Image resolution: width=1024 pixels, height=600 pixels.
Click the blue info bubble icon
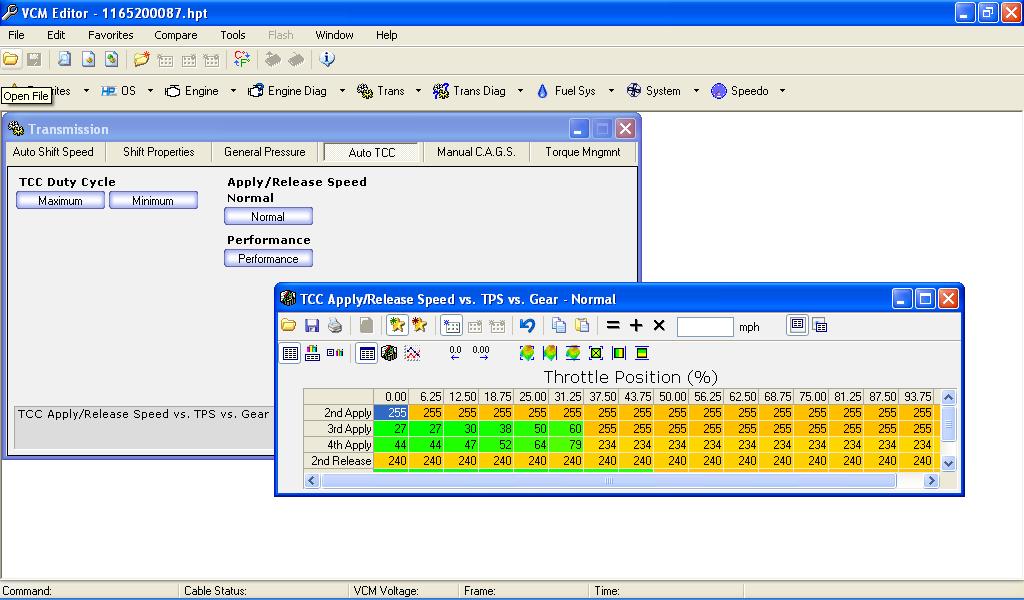(x=327, y=59)
